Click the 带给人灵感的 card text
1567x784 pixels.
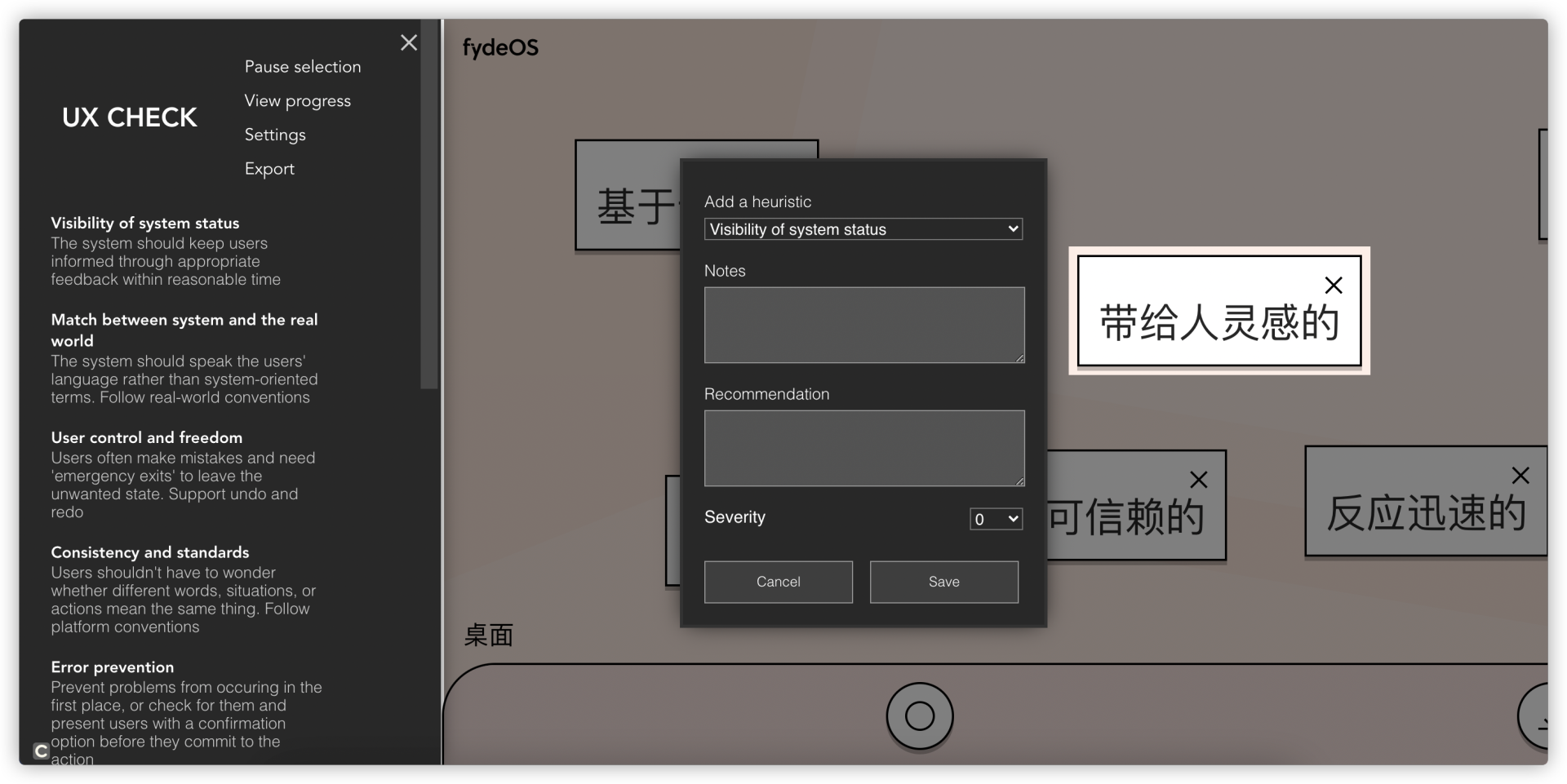[x=1219, y=322]
